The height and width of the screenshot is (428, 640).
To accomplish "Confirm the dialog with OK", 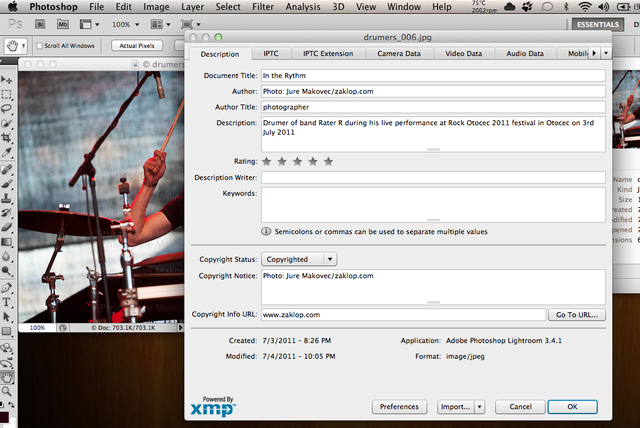I will coord(573,407).
